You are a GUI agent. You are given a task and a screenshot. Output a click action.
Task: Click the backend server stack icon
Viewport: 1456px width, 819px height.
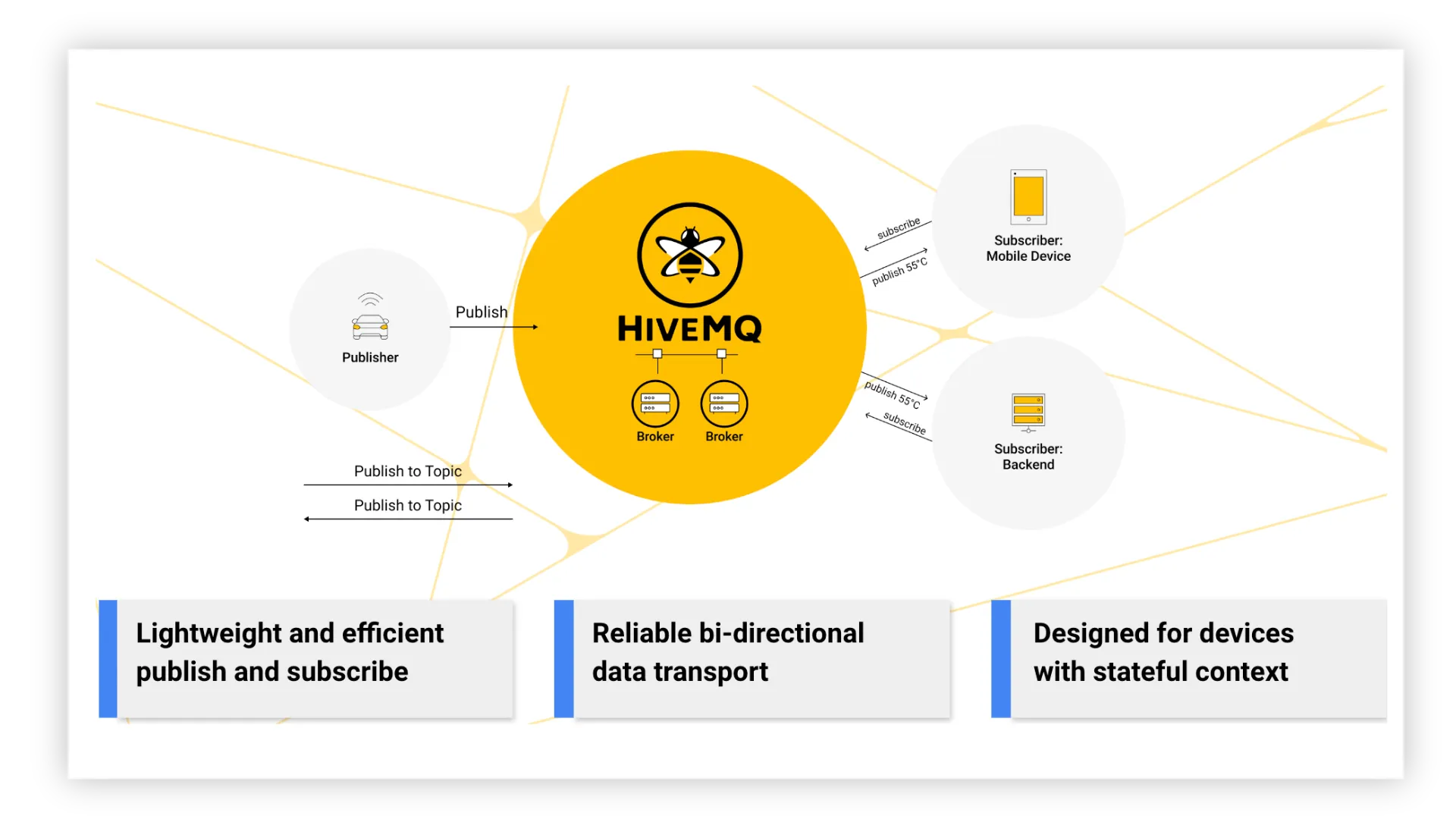pos(1028,413)
